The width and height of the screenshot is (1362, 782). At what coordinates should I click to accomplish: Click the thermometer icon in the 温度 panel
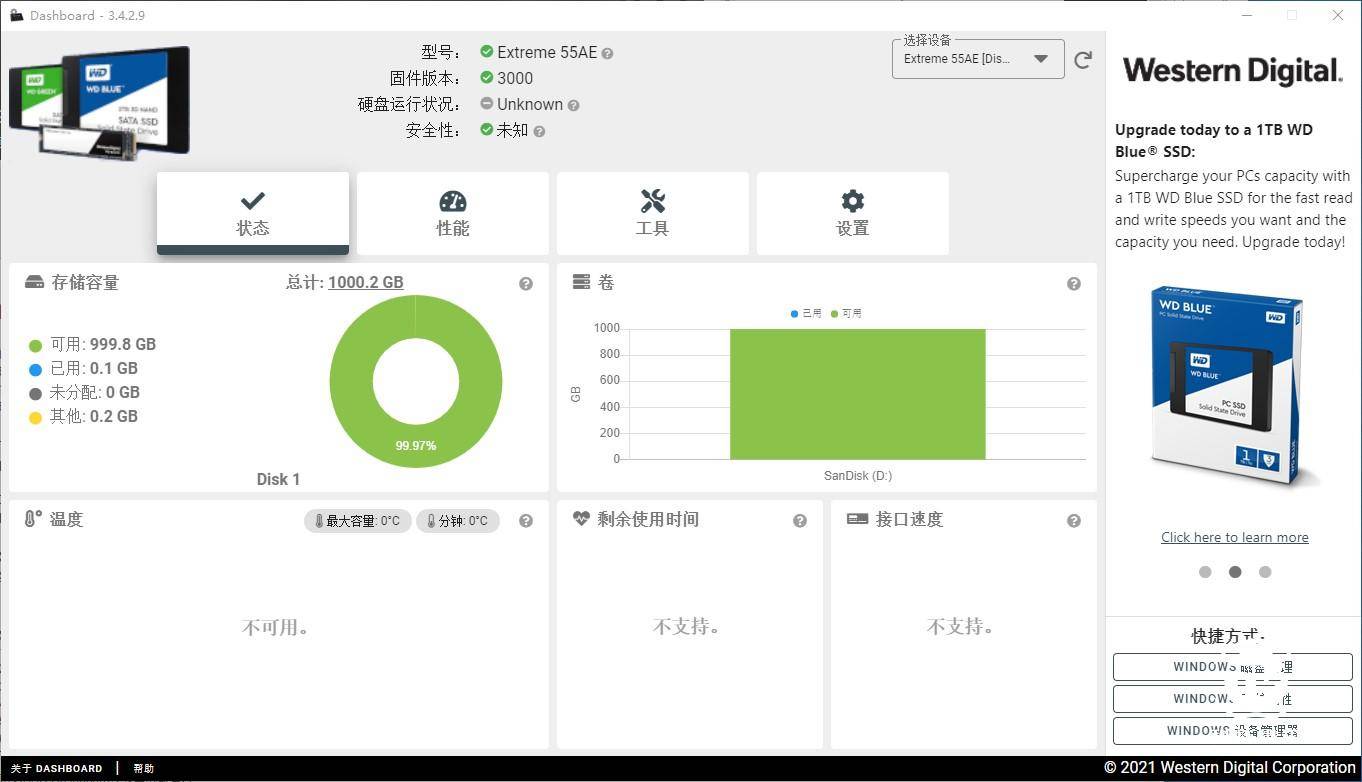pos(28,519)
